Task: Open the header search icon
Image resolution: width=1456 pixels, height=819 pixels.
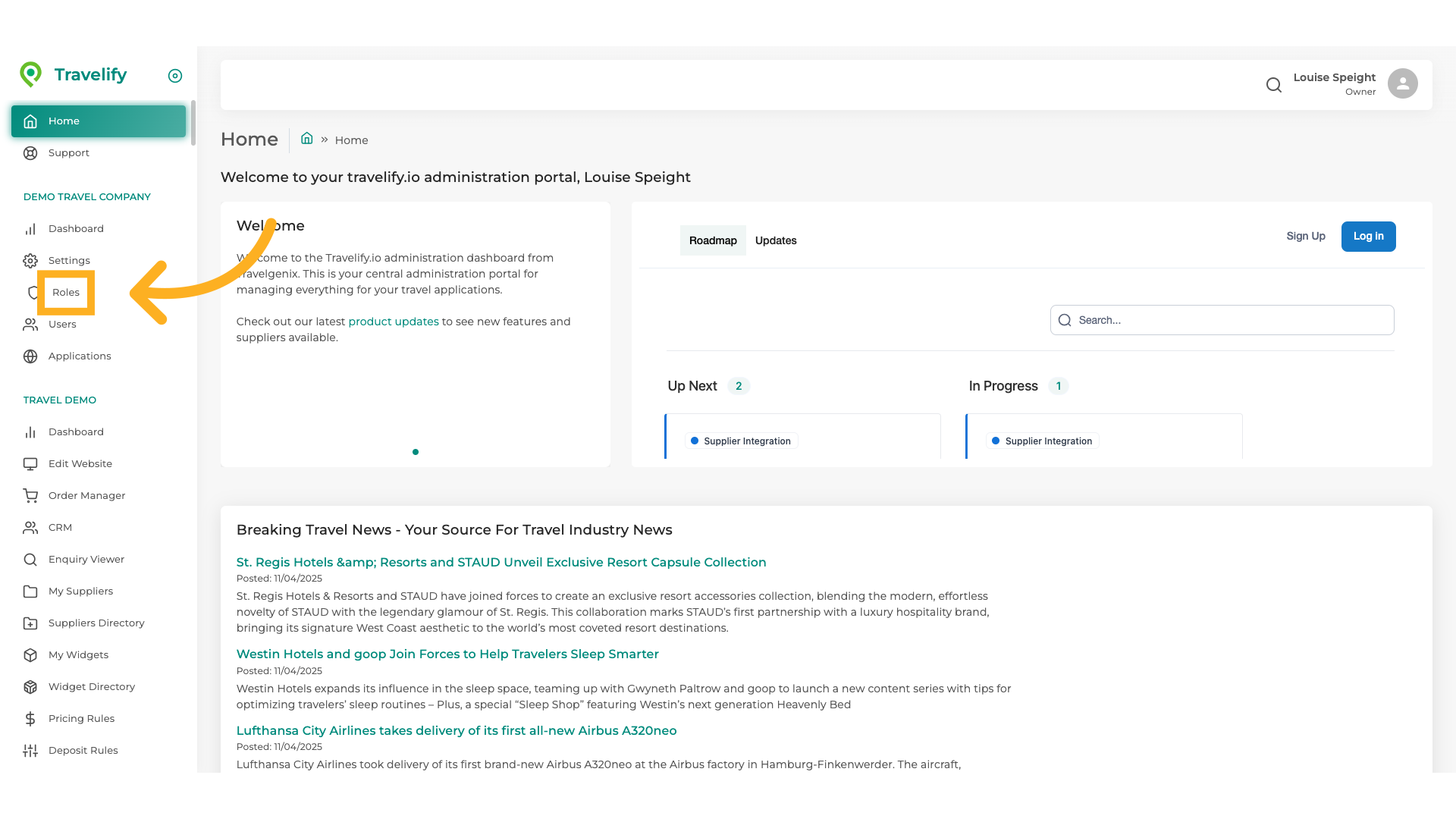Action: coord(1274,85)
